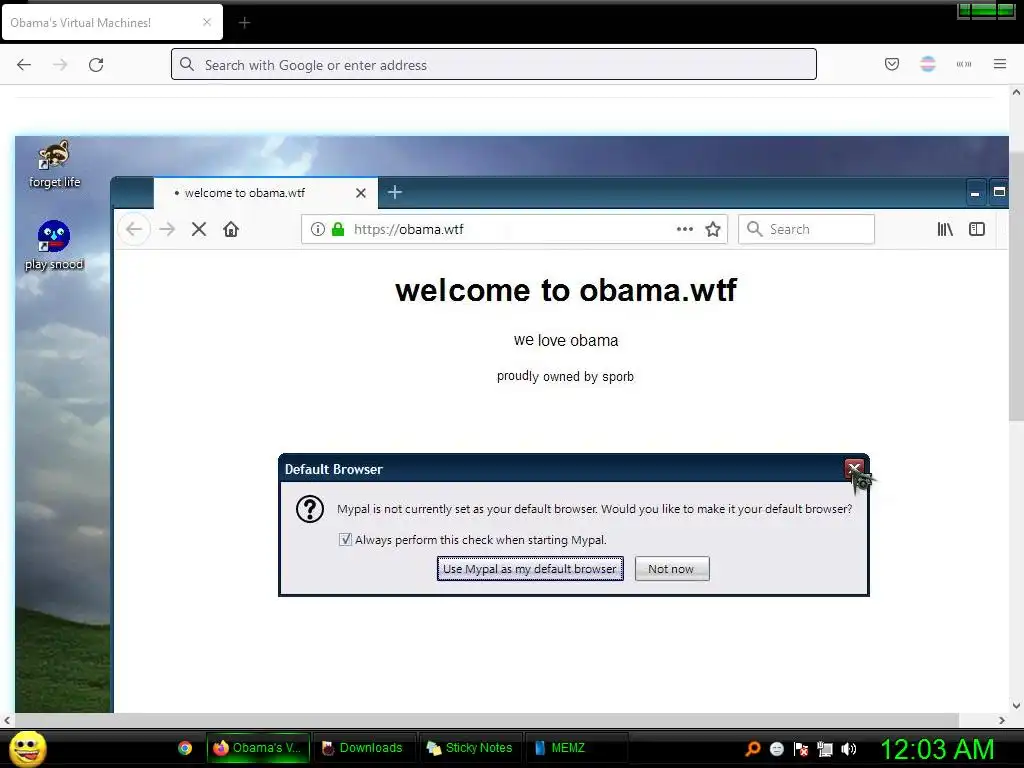Click Mypal forward arrow
The width and height of the screenshot is (1024, 768).
click(167, 229)
